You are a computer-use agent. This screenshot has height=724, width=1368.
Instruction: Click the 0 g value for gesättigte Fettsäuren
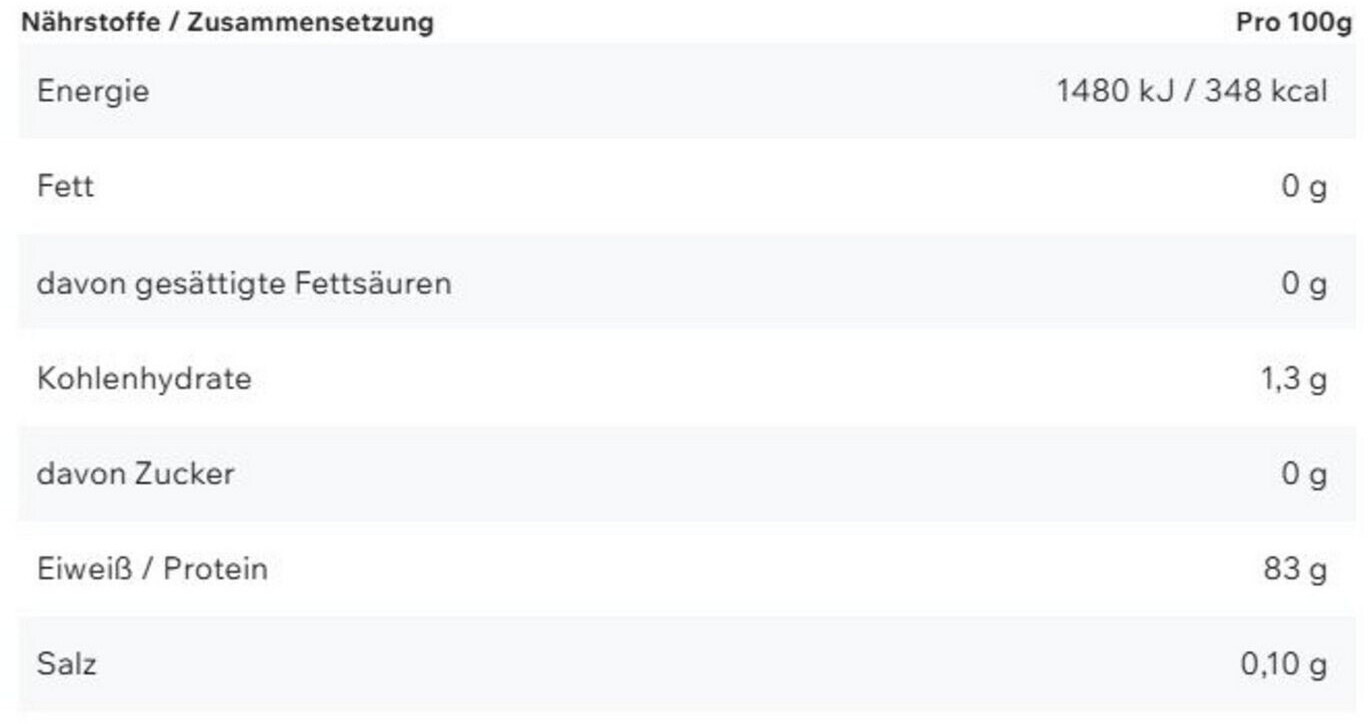click(x=1304, y=283)
